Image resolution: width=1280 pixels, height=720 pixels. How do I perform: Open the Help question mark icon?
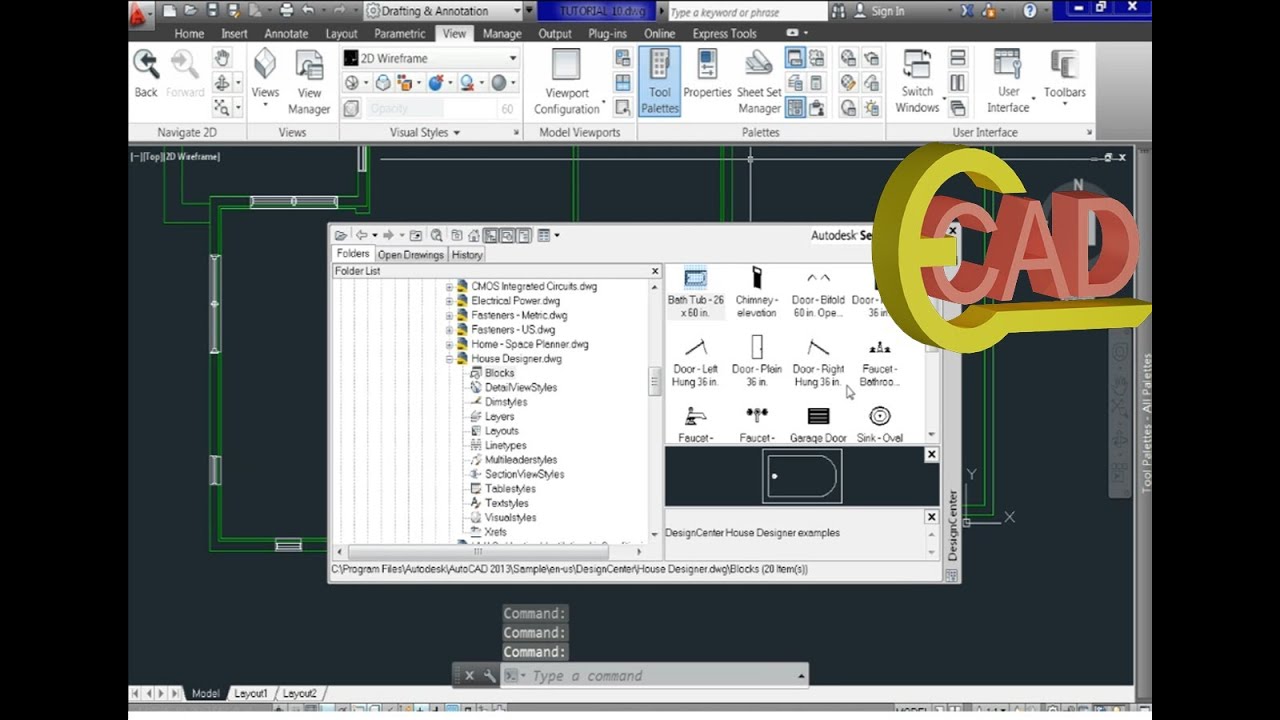point(1030,11)
